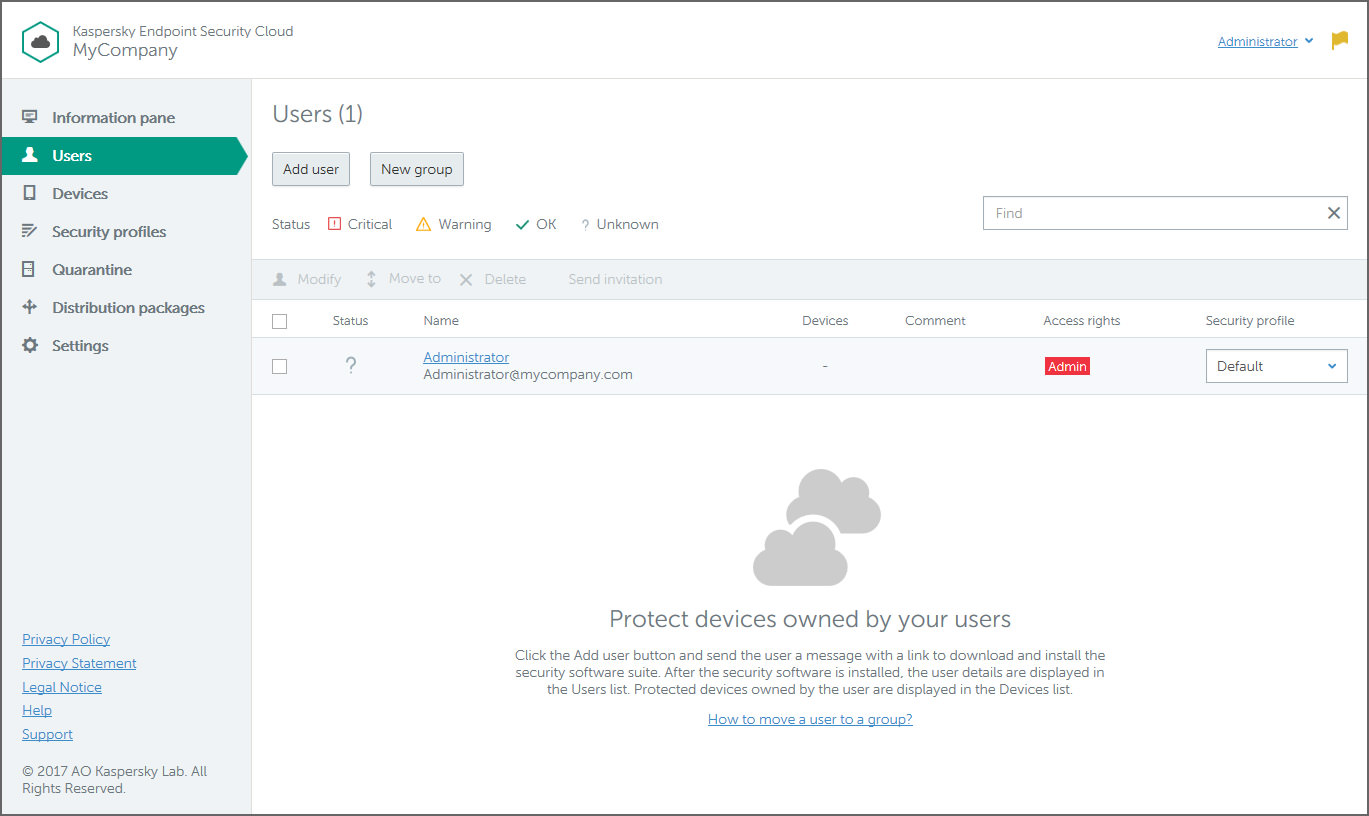This screenshot has height=816, width=1369.
Task: Click the Delete toolbar label
Action: (505, 279)
